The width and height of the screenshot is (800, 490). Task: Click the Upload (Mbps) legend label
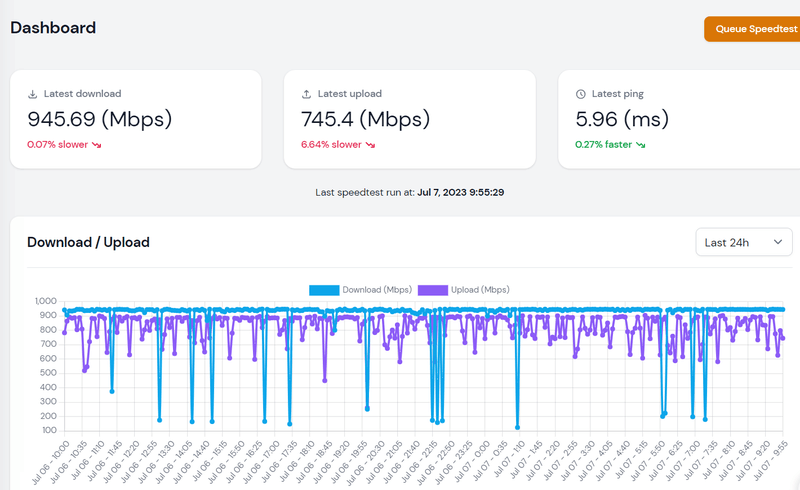(x=480, y=289)
